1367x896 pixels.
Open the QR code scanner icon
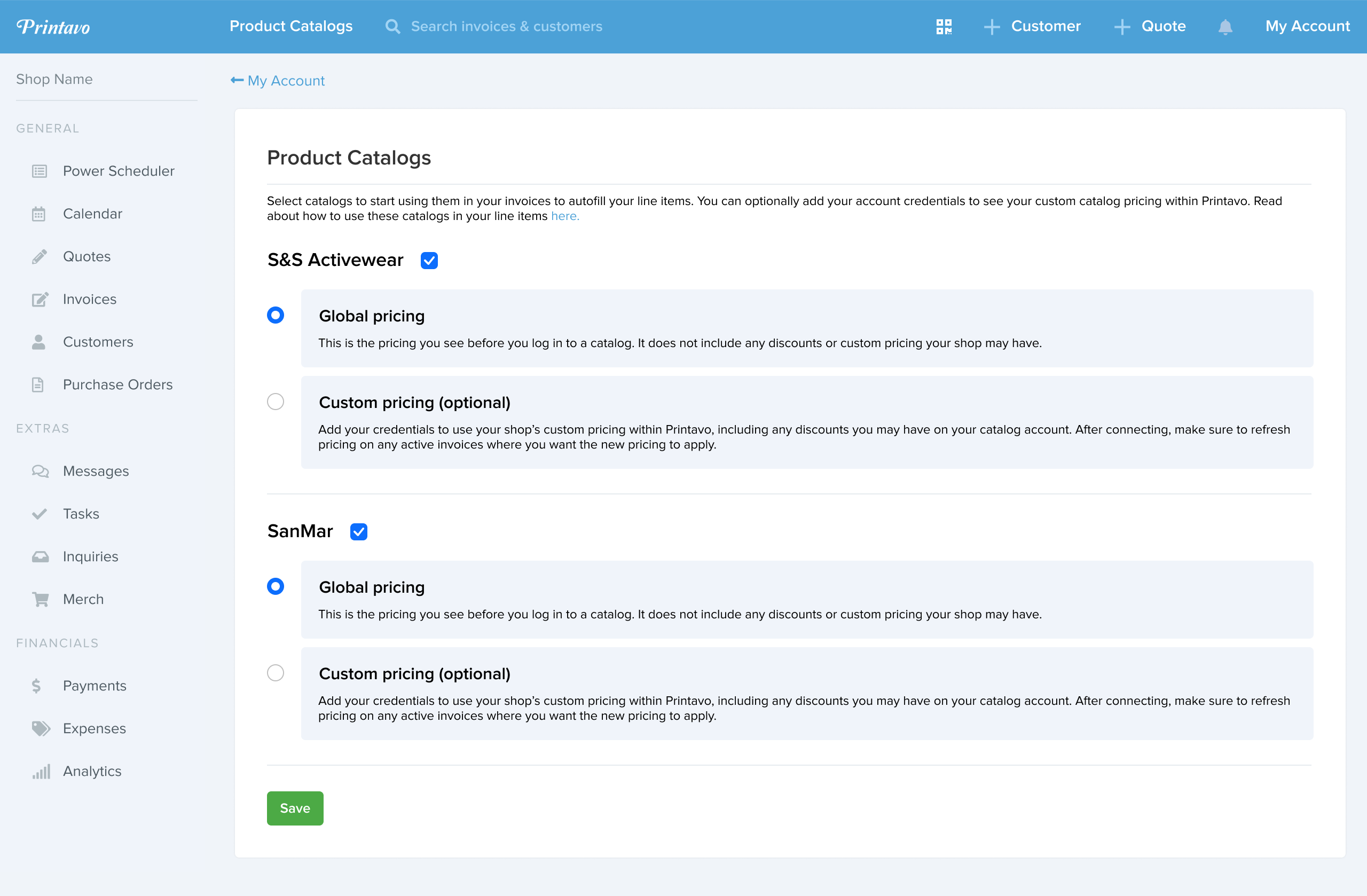tap(944, 26)
